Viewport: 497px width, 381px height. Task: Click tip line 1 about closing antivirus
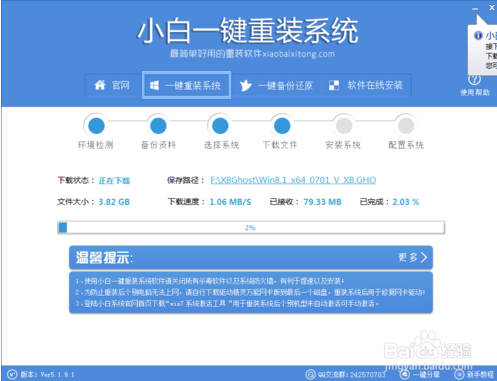(210, 281)
